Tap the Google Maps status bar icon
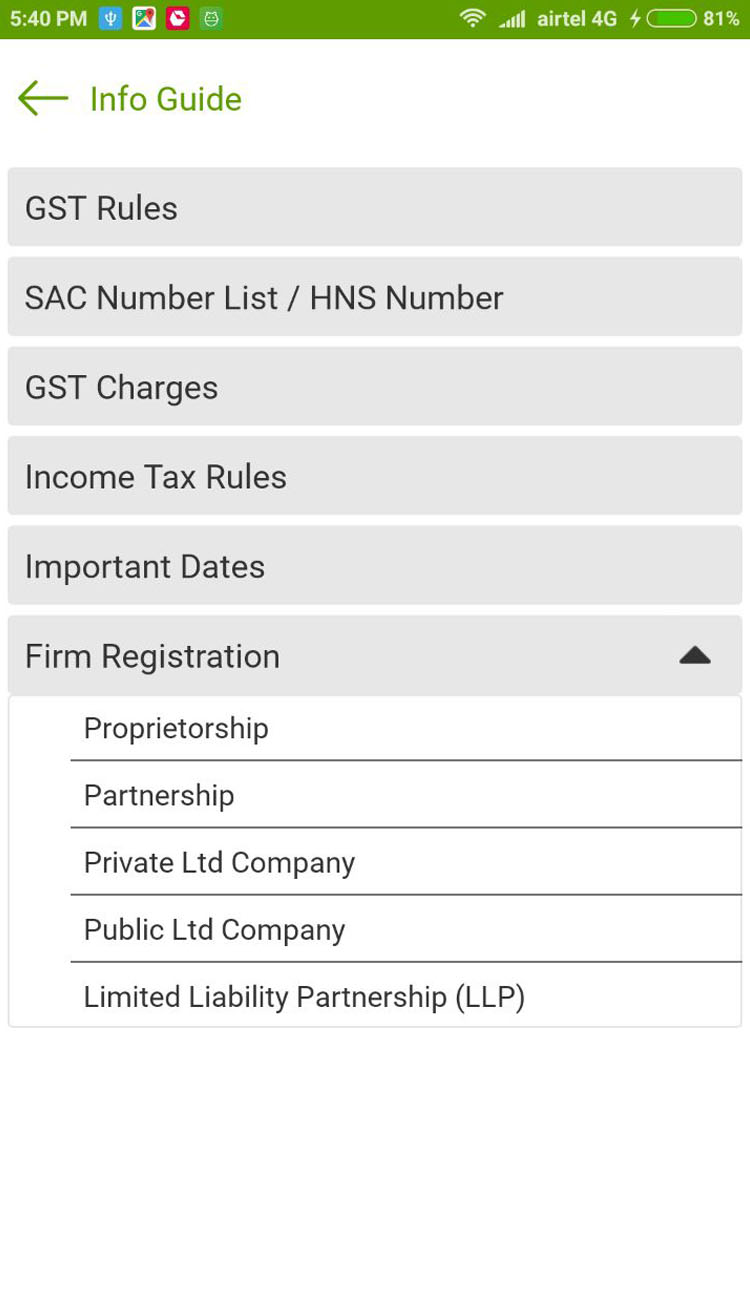Screen dimensions: 750x1315 point(144,18)
